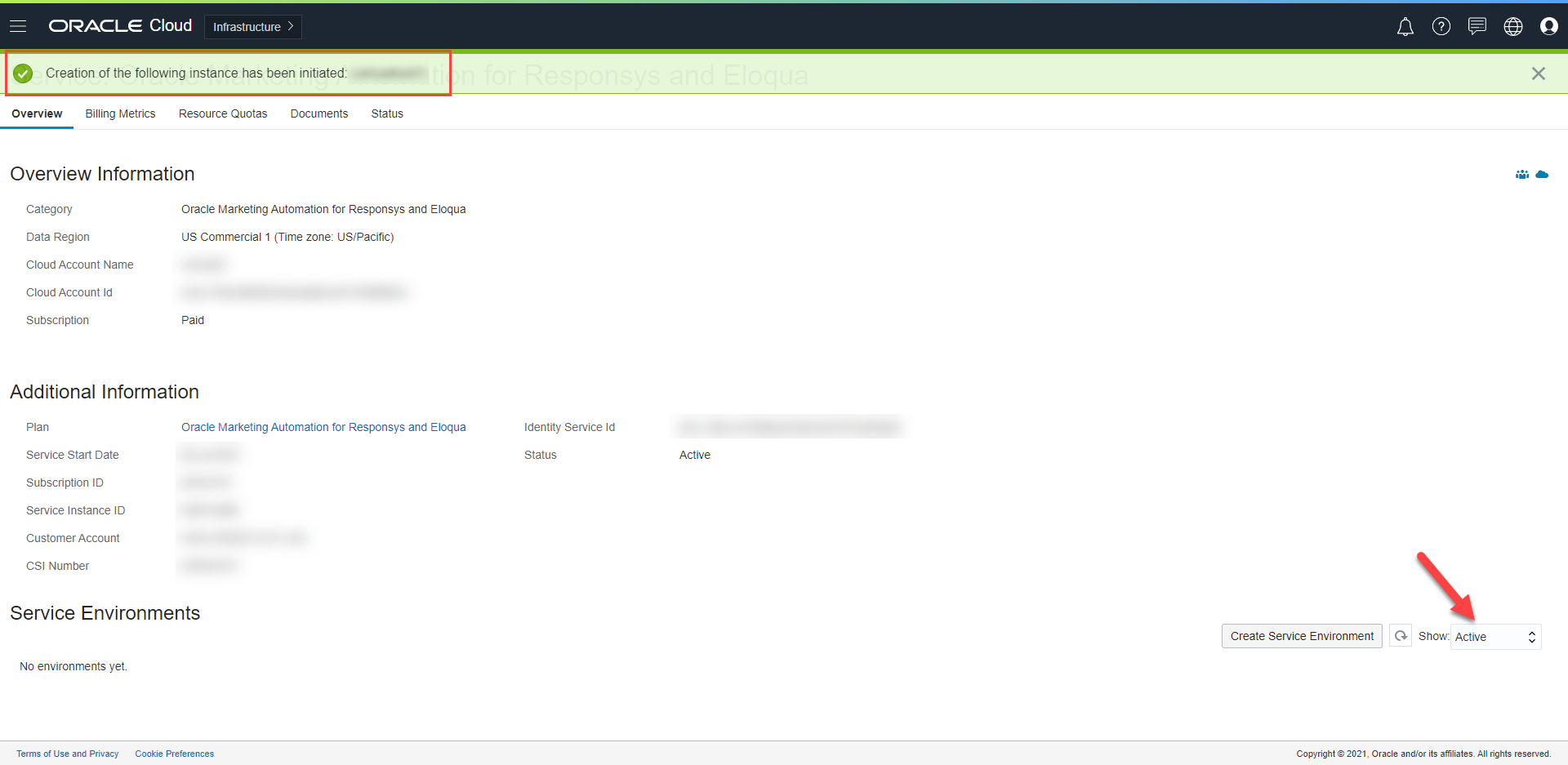Click the instance creation initiated message text
The image size is (1568, 765).
tap(196, 73)
